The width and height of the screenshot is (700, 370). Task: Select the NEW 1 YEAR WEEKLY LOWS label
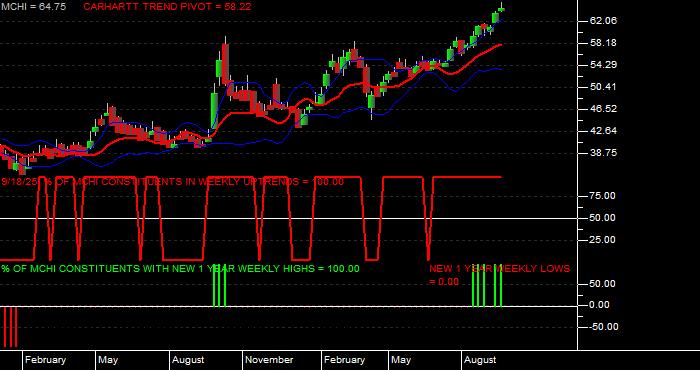pyautogui.click(x=500, y=275)
